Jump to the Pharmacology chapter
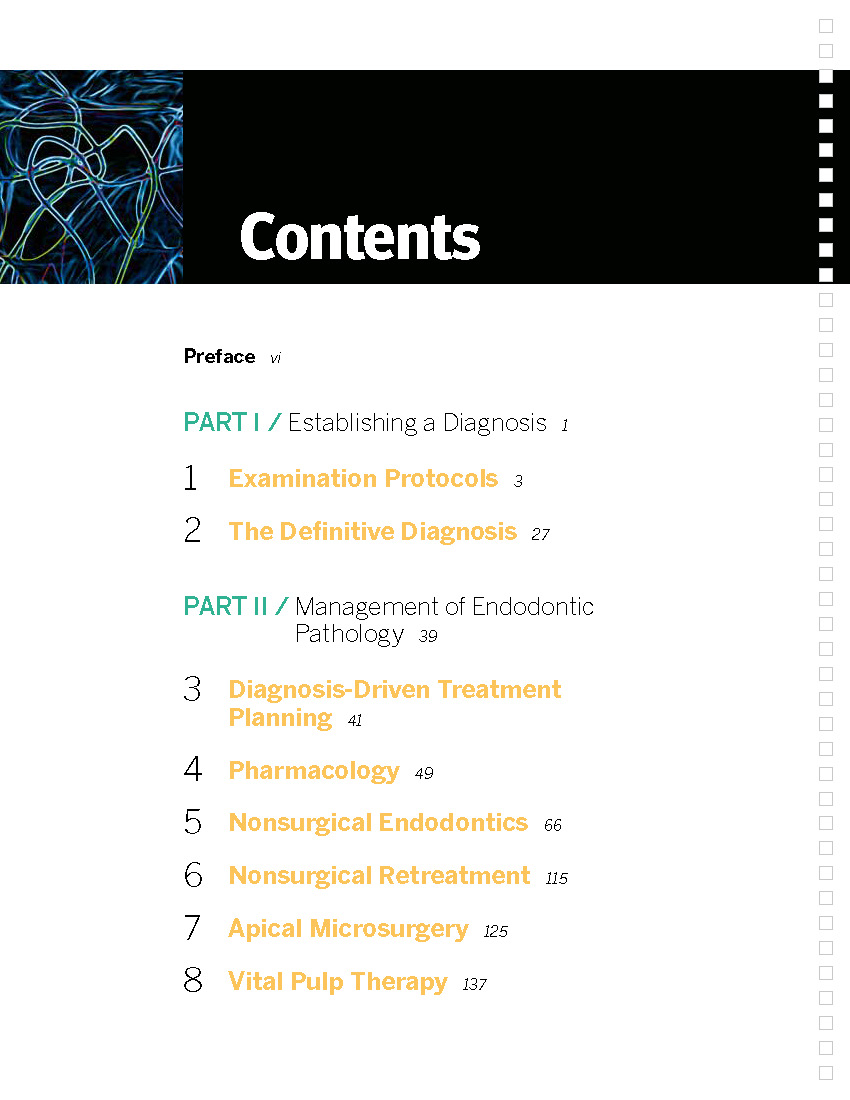This screenshot has width=850, height=1100. pos(314,771)
